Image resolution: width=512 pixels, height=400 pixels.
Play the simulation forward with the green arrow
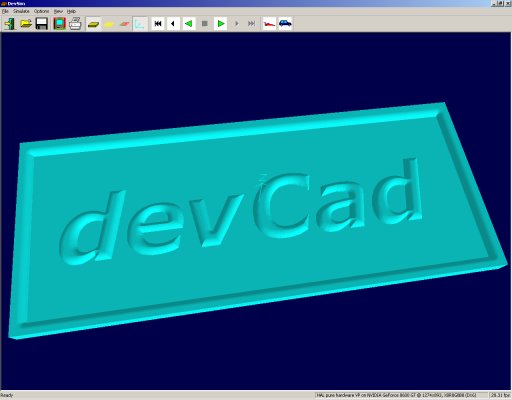[220, 24]
